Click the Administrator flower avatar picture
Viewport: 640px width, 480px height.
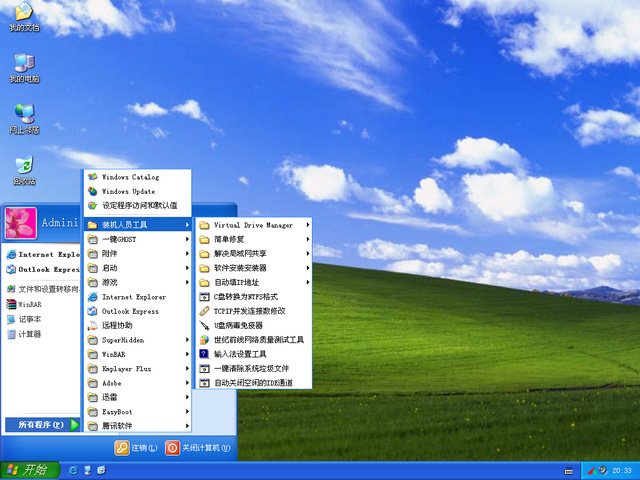pyautogui.click(x=20, y=223)
